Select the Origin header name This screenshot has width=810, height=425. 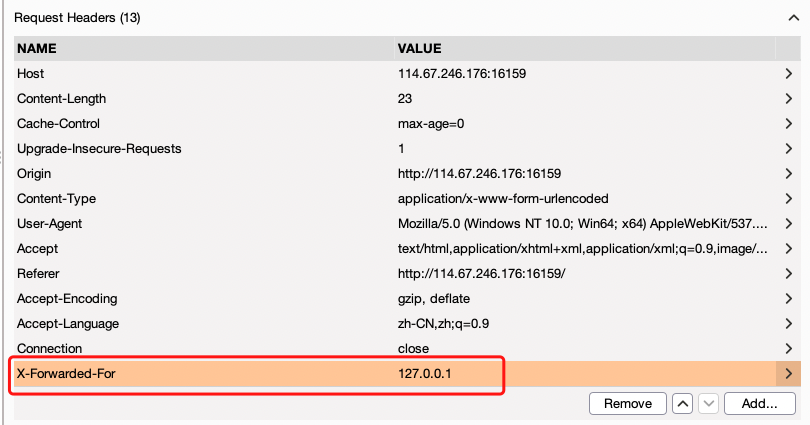[34, 174]
